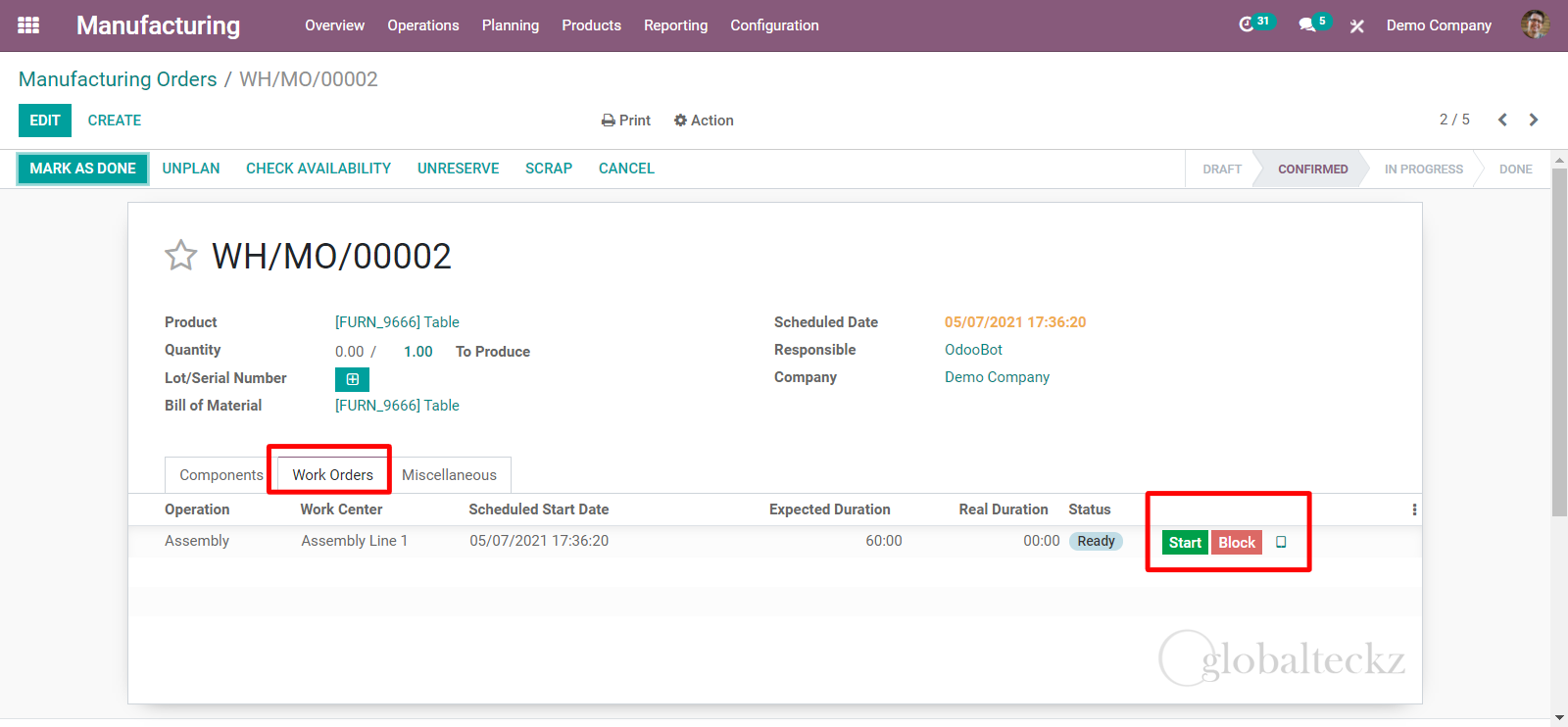The image size is (1568, 727).
Task: Click the debug tools wrench icon
Action: pyautogui.click(x=1357, y=26)
